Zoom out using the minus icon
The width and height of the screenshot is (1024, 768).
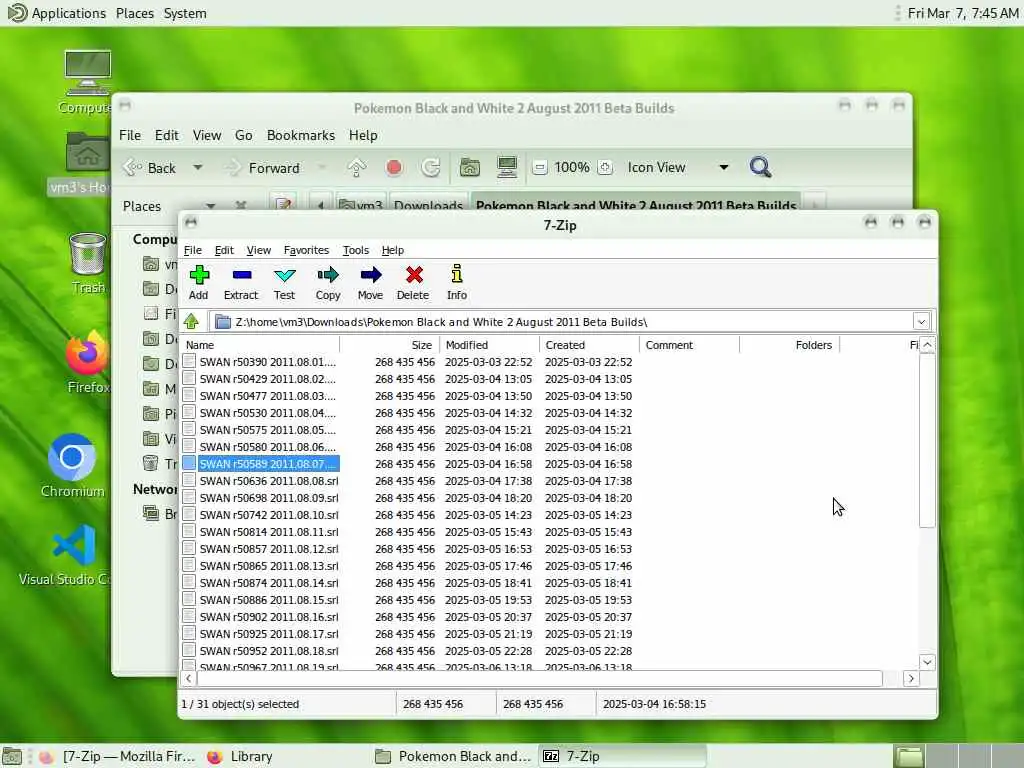pos(539,168)
